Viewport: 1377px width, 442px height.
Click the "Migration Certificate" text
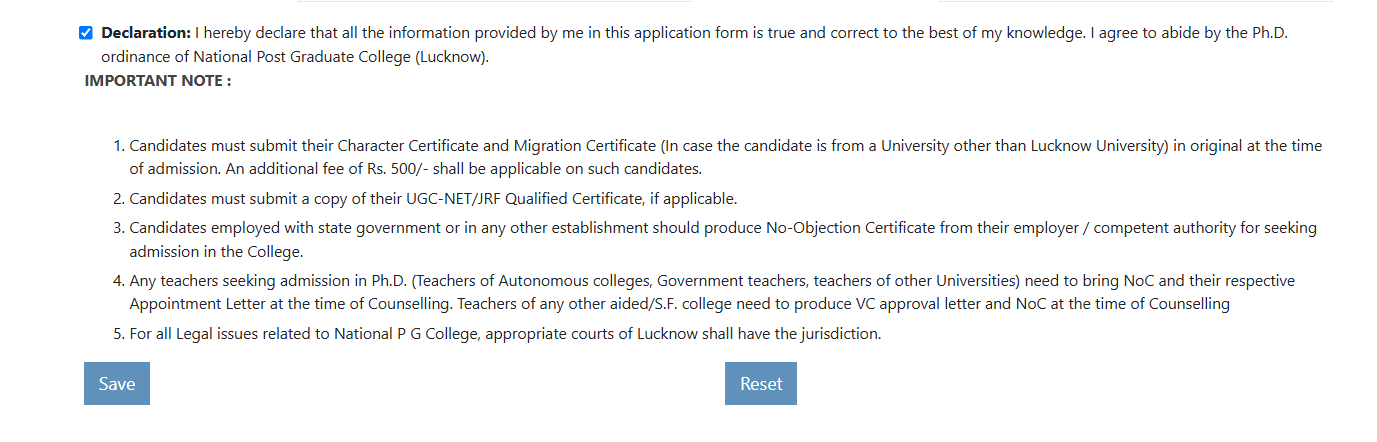pyautogui.click(x=586, y=146)
